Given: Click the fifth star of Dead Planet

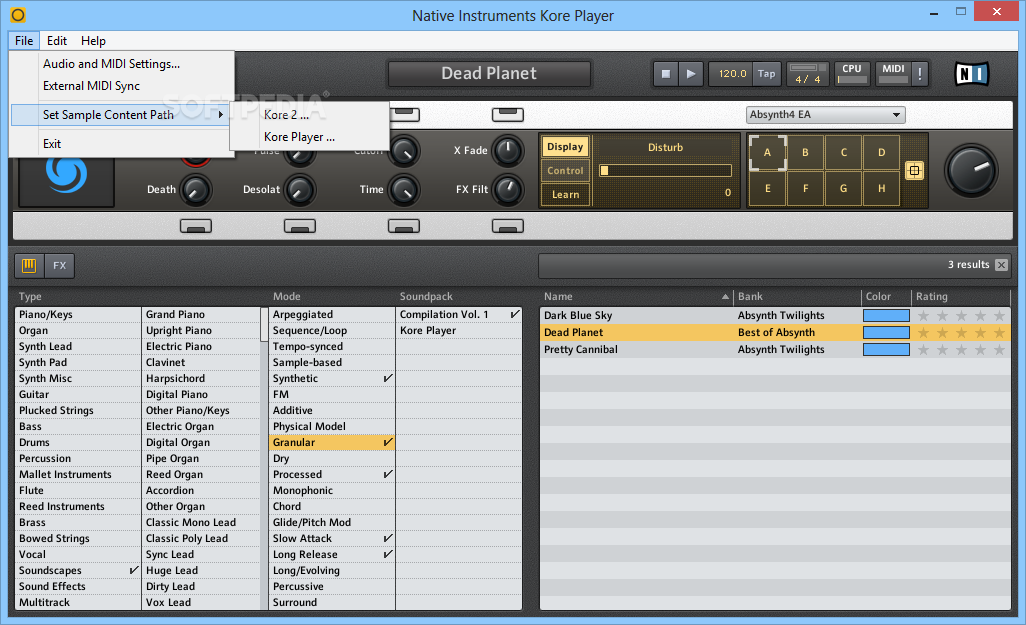Looking at the screenshot, I should pyautogui.click(x=999, y=332).
